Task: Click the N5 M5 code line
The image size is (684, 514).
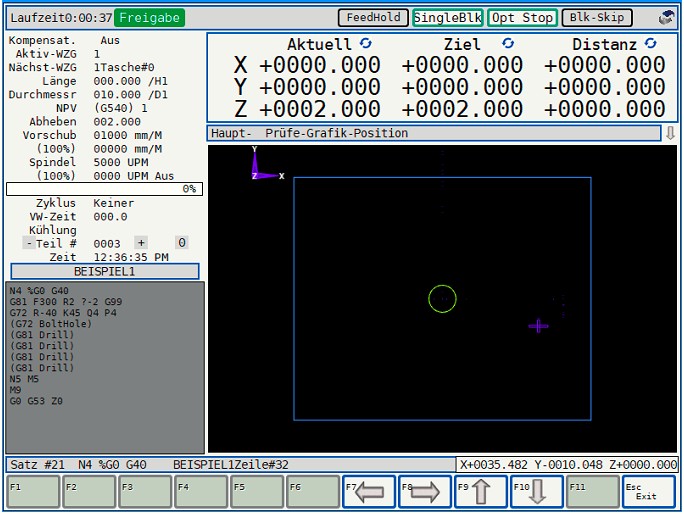Action: pos(24,379)
